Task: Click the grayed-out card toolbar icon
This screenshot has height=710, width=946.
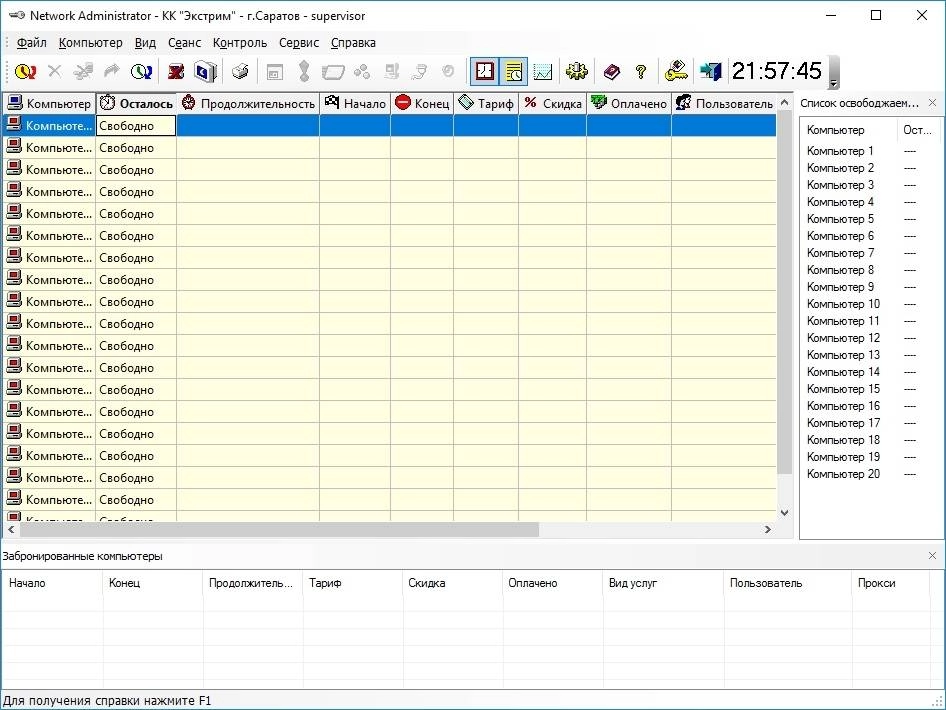Action: pyautogui.click(x=333, y=72)
